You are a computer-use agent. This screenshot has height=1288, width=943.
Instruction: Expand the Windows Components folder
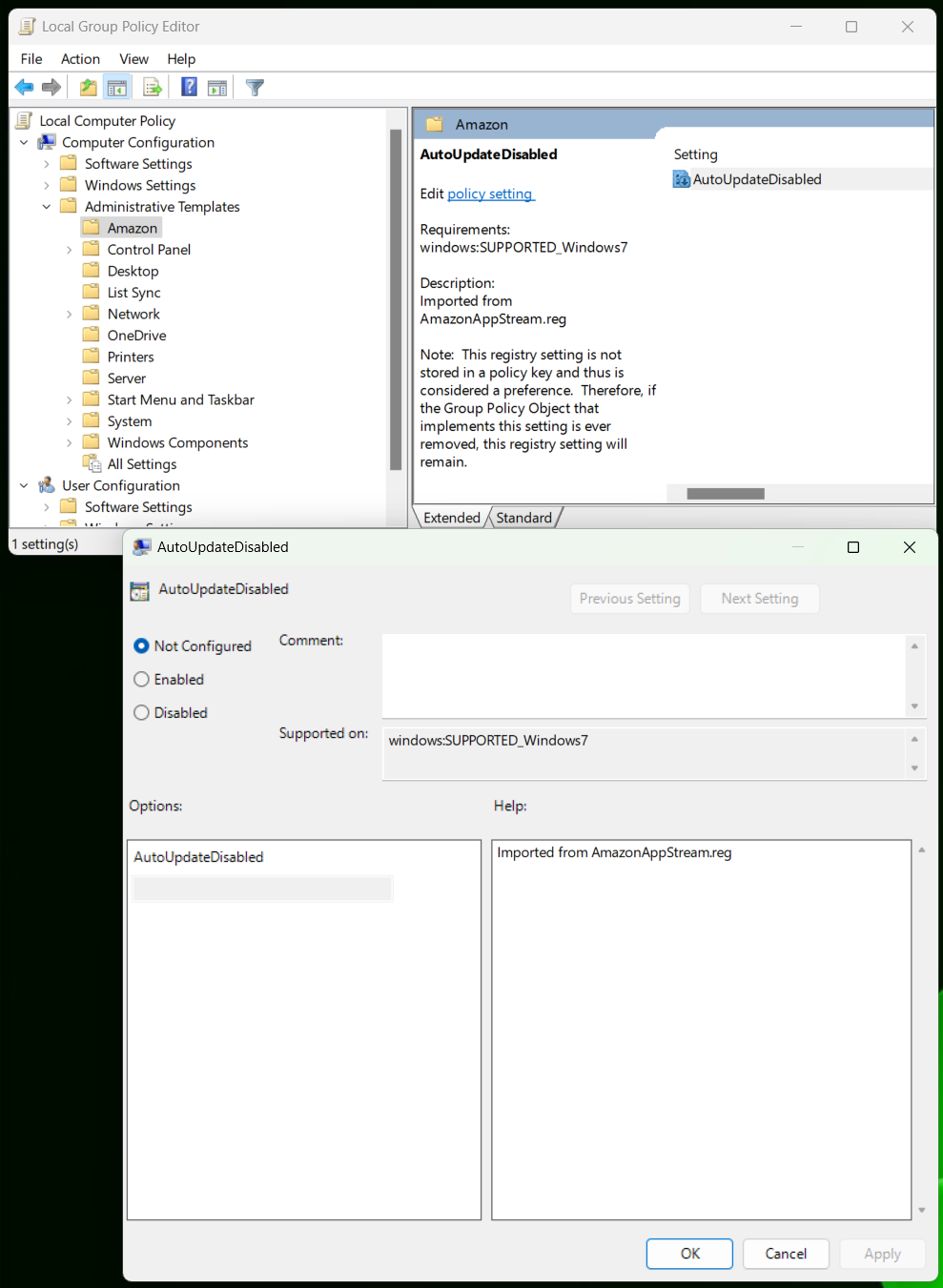(x=69, y=443)
